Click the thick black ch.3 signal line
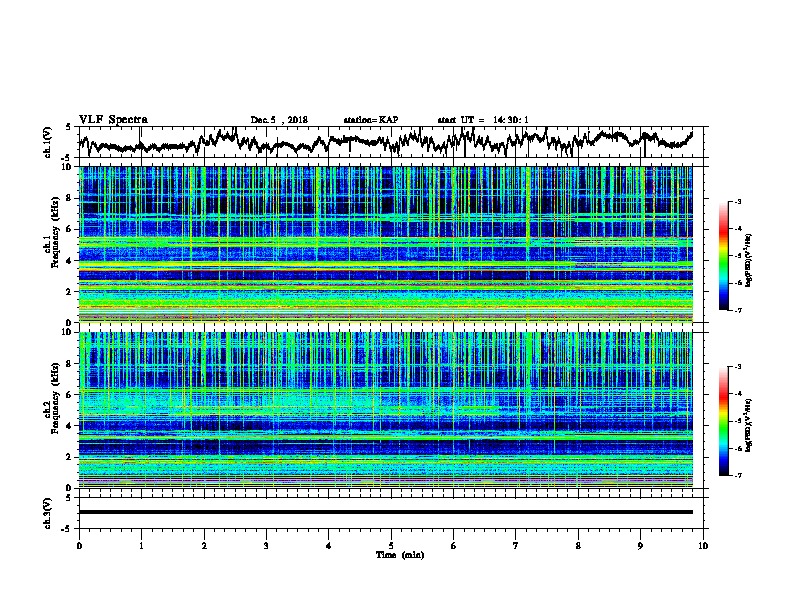This screenshot has width=792, height=612. [x=386, y=512]
